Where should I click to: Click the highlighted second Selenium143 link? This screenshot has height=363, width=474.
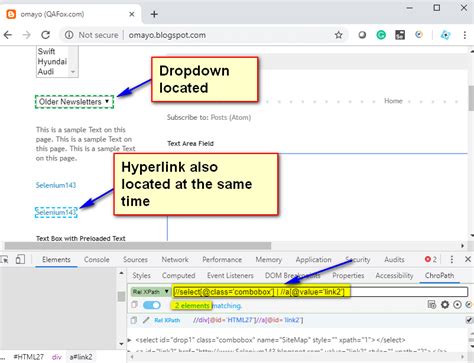click(x=56, y=212)
